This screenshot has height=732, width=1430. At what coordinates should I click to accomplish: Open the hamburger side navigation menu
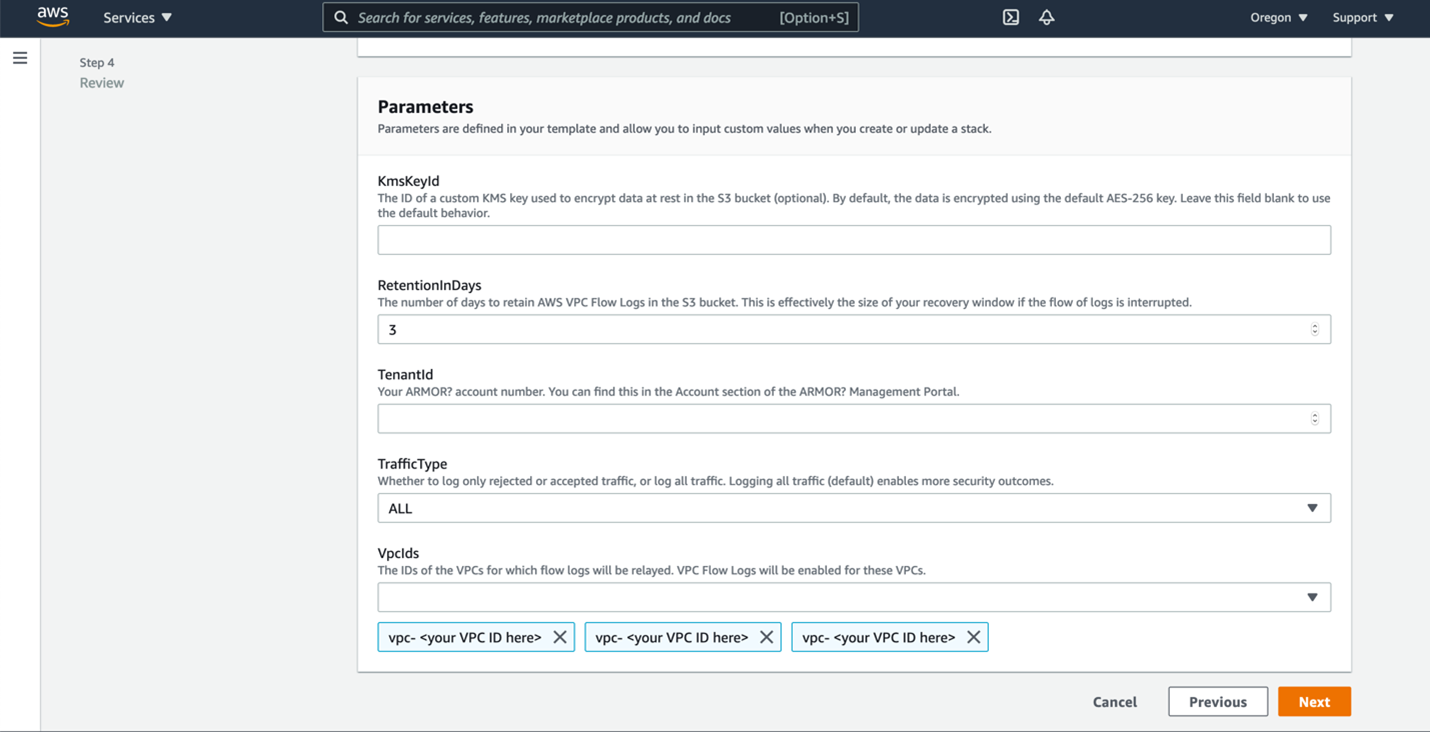pos(20,58)
